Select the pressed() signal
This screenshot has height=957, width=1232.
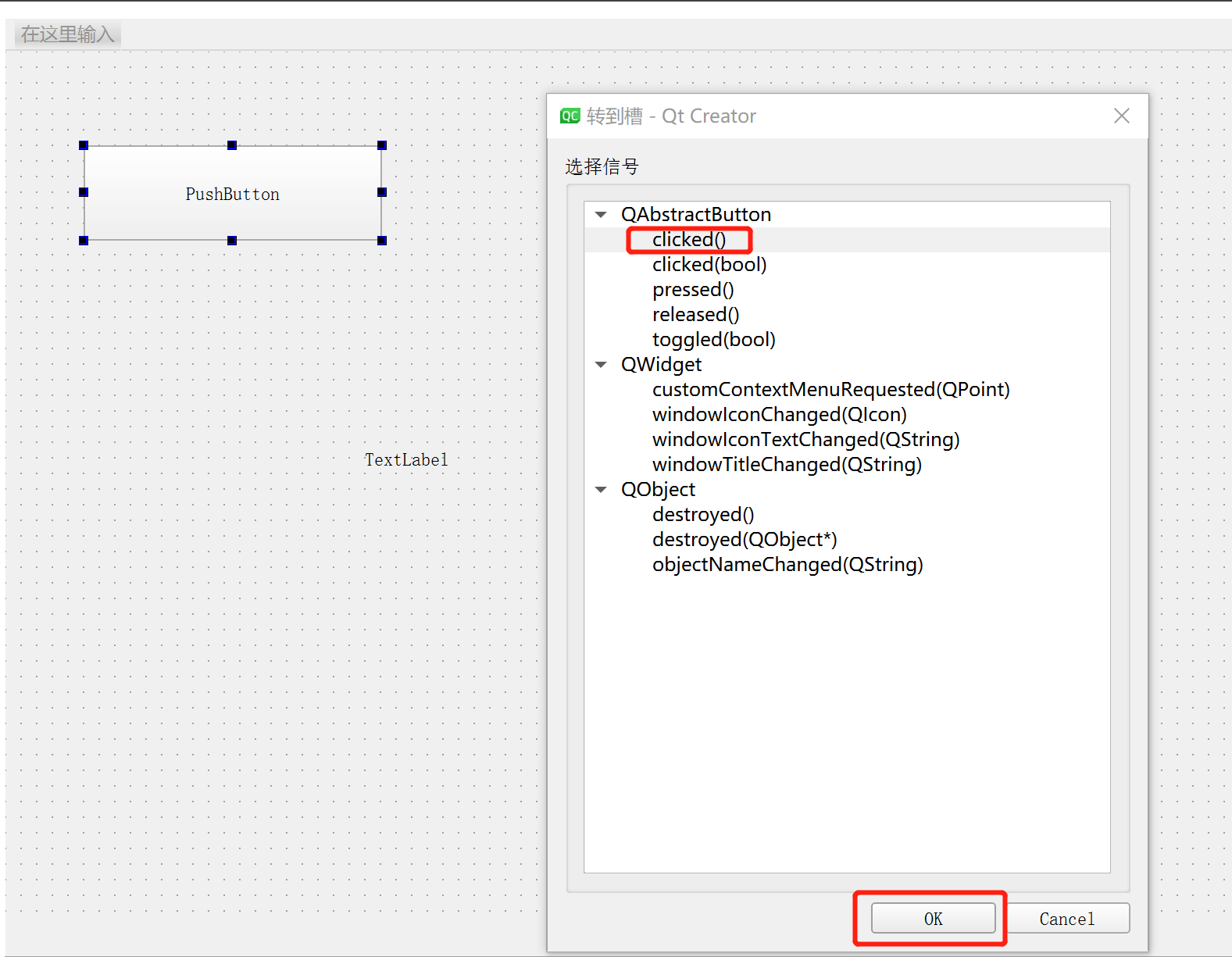(x=693, y=290)
